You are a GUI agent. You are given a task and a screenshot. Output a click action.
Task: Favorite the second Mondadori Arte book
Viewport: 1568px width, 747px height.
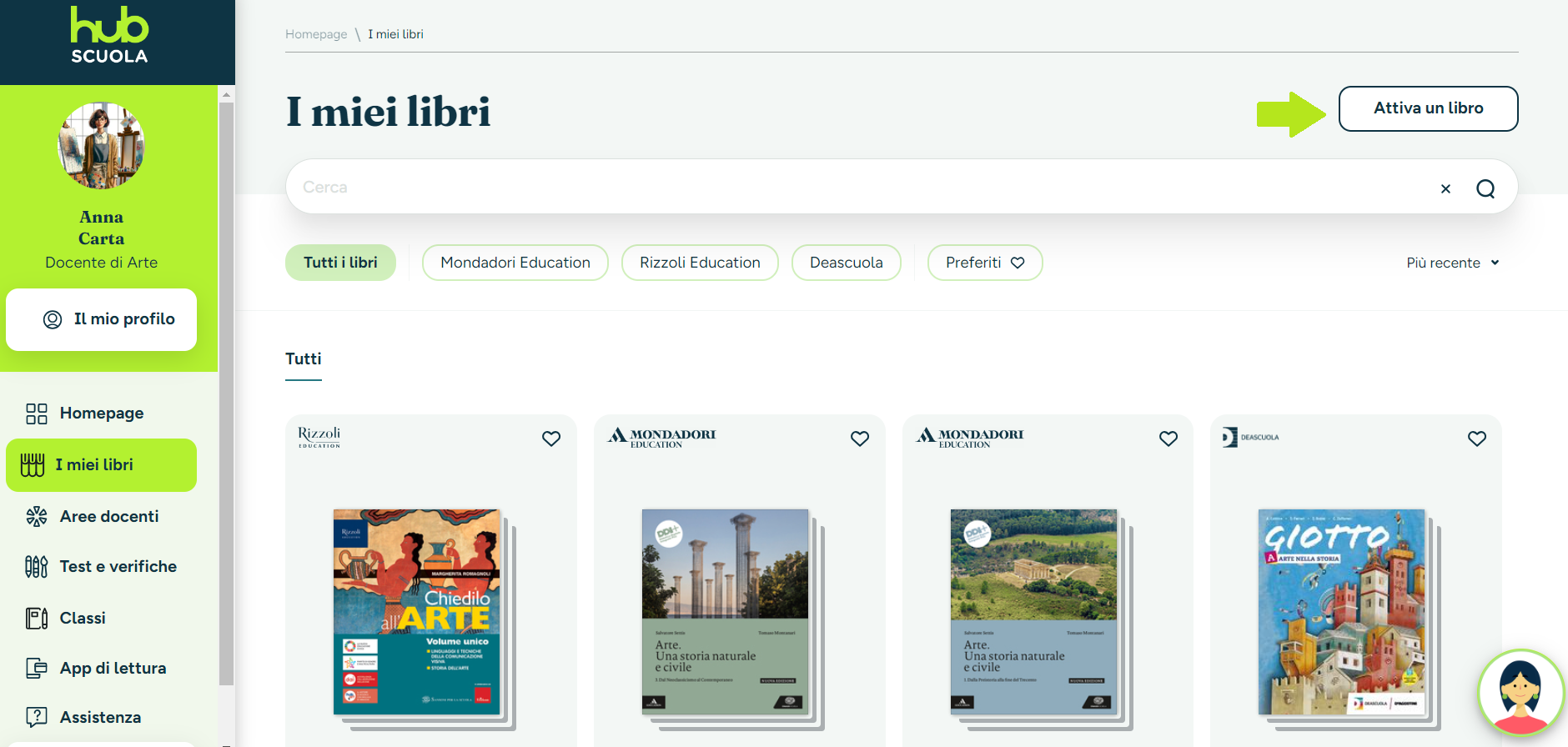click(x=1168, y=439)
